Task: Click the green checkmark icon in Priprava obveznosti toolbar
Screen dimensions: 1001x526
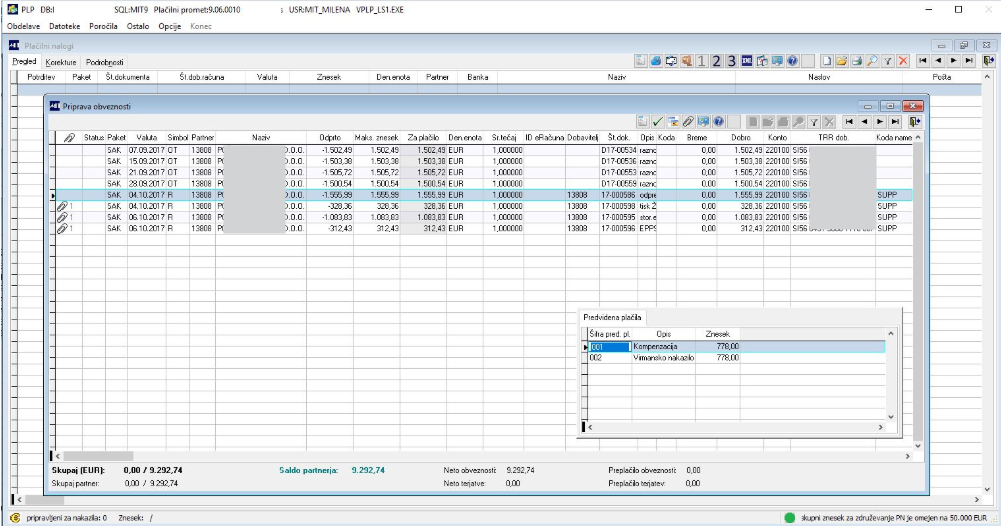Action: click(658, 121)
